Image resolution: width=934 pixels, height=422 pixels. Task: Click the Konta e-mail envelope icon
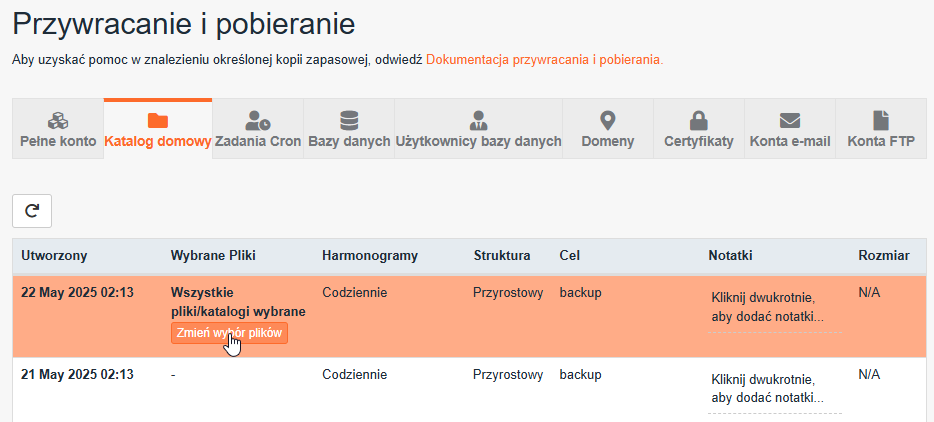coord(790,121)
